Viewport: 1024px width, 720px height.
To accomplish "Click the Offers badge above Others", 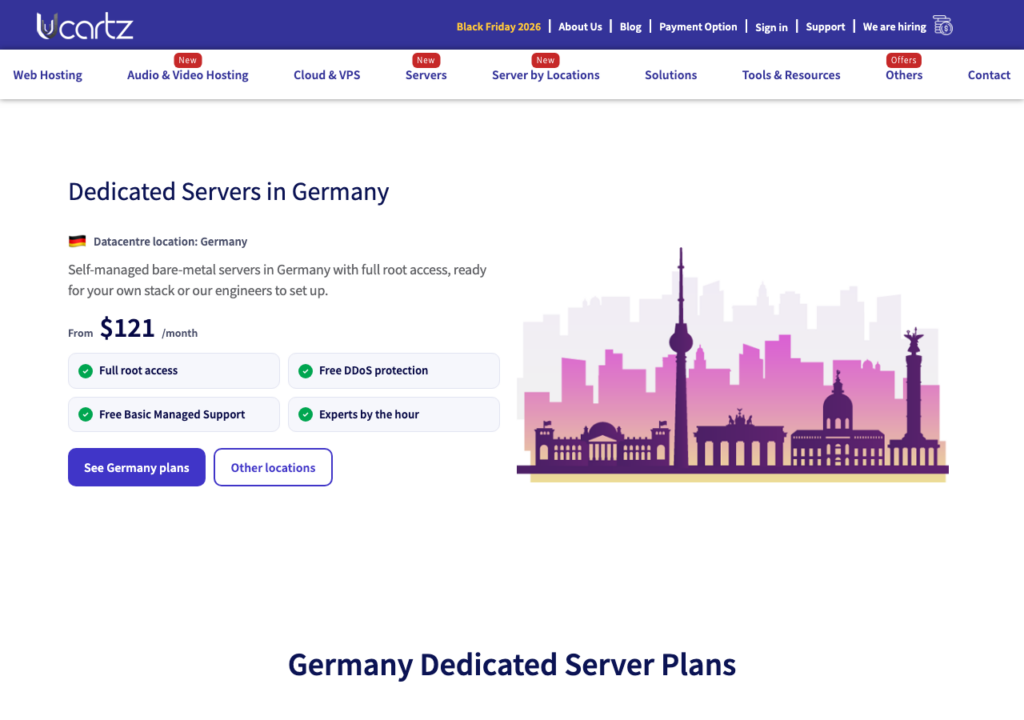I will [904, 60].
